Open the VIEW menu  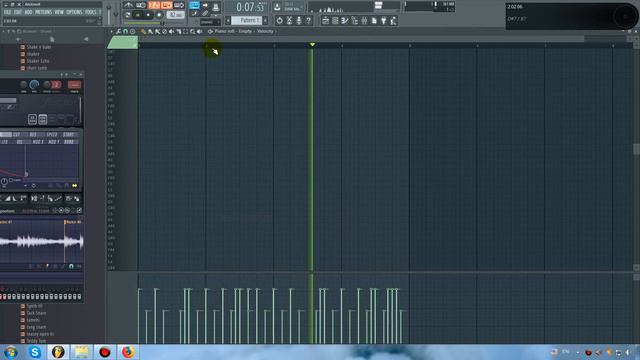[59, 12]
